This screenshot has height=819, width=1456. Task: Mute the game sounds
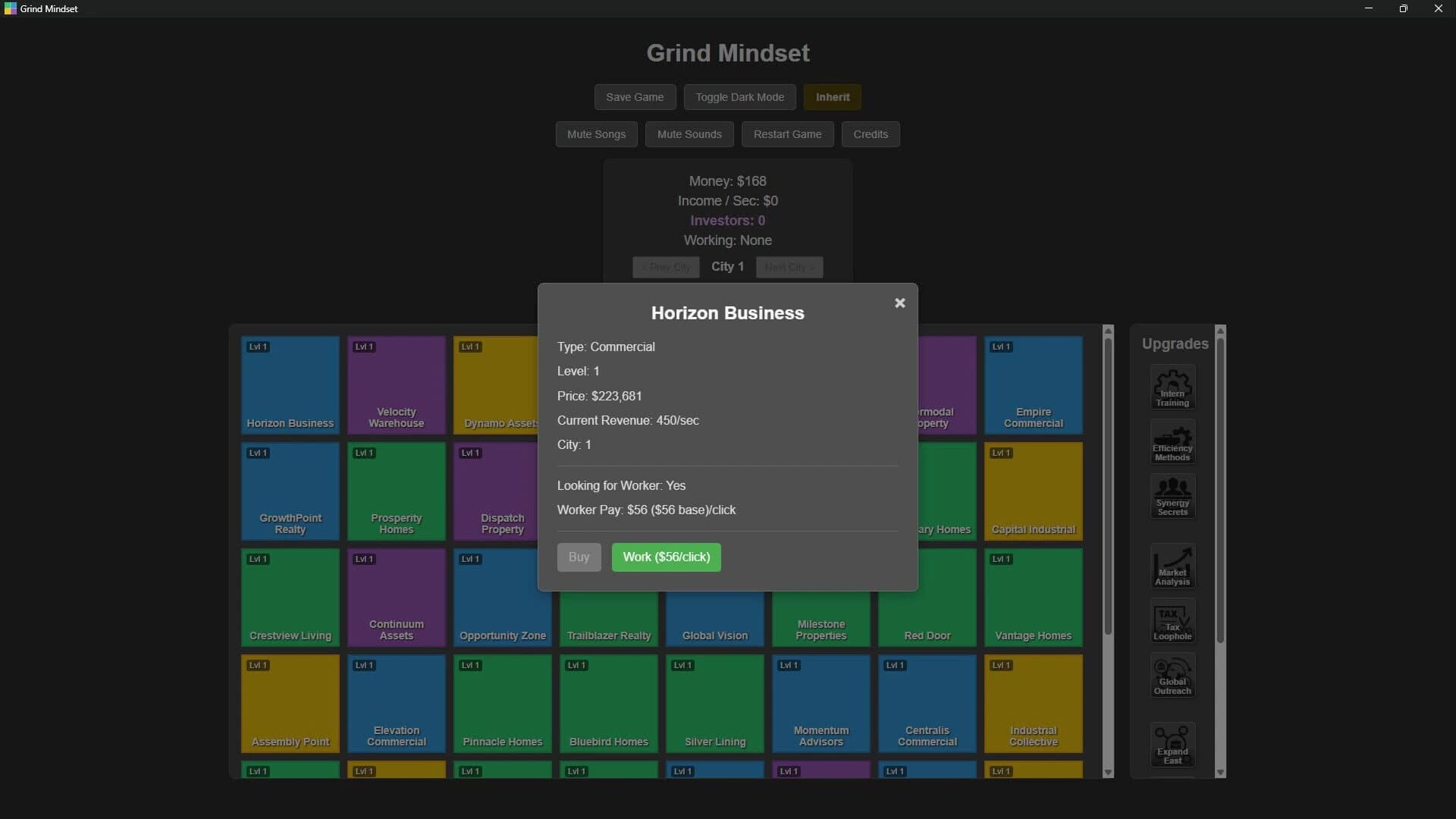coord(689,134)
